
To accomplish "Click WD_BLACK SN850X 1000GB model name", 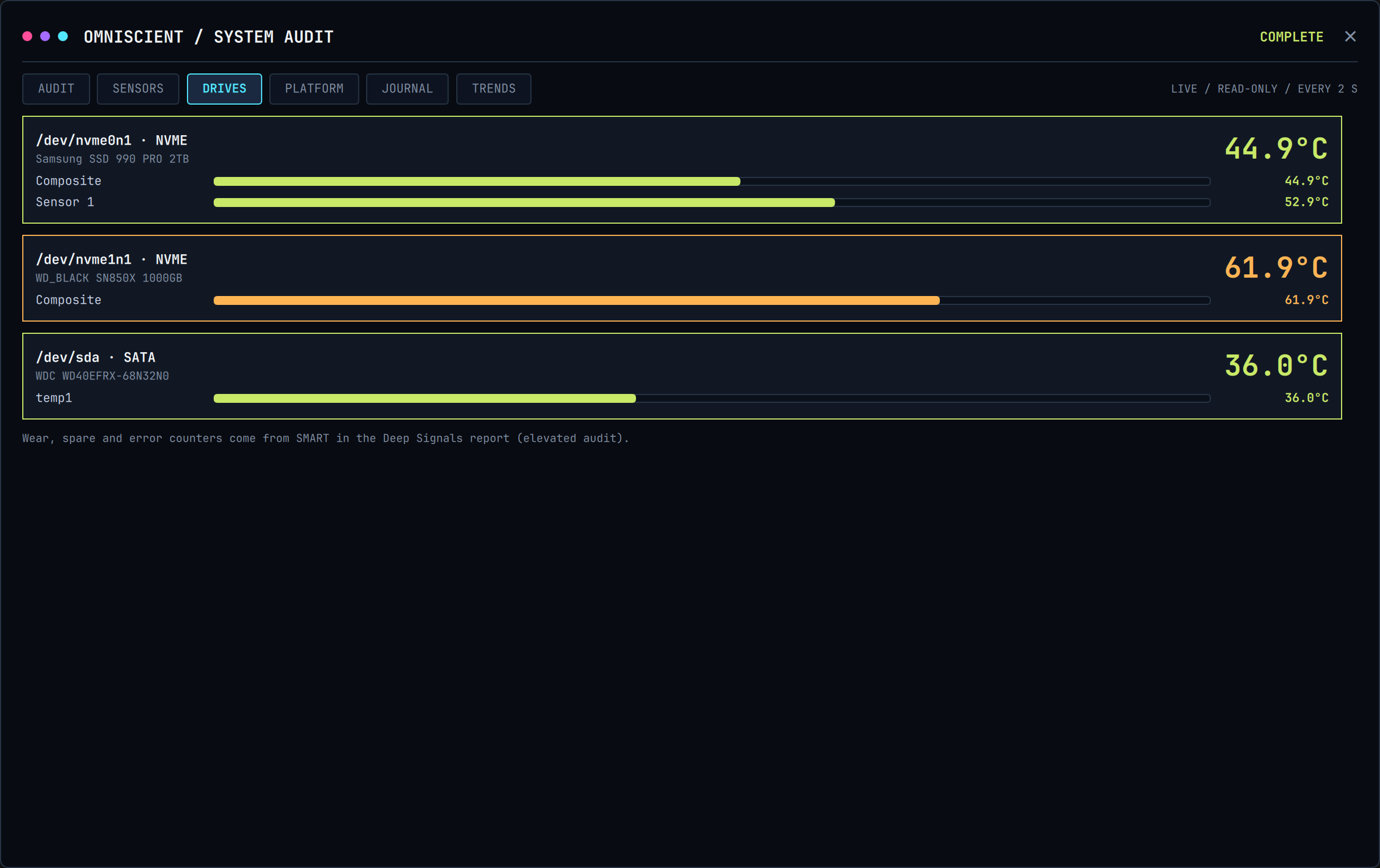I will (109, 278).
